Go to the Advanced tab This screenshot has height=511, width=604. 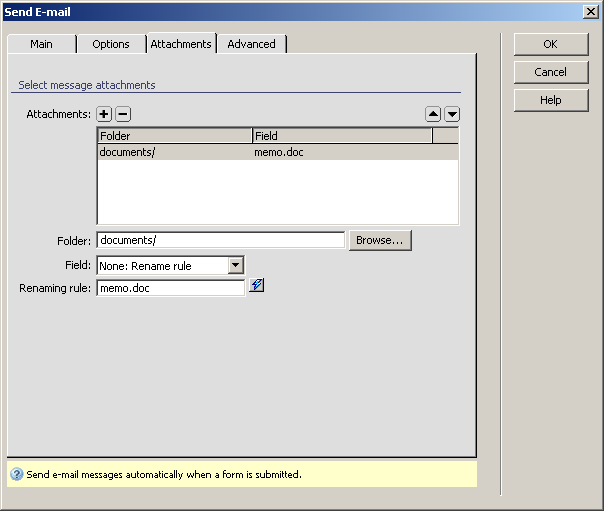(x=251, y=44)
